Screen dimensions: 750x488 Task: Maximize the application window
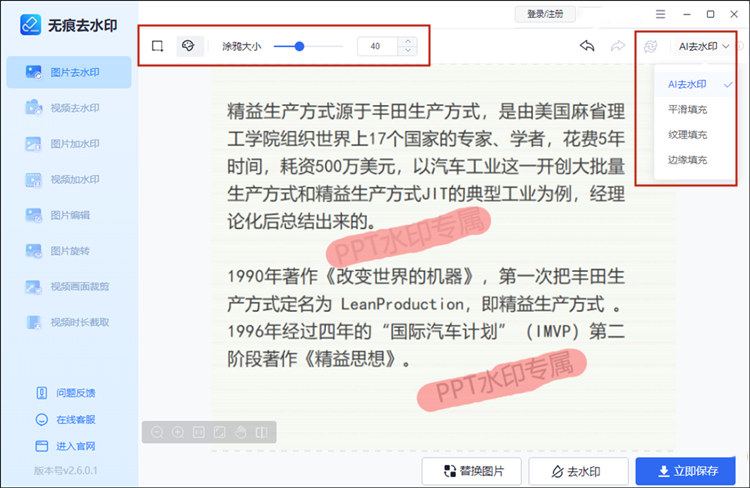click(710, 14)
